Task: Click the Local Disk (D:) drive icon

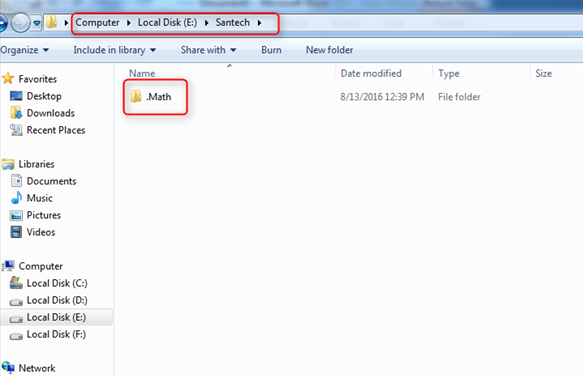Action: [16, 302]
